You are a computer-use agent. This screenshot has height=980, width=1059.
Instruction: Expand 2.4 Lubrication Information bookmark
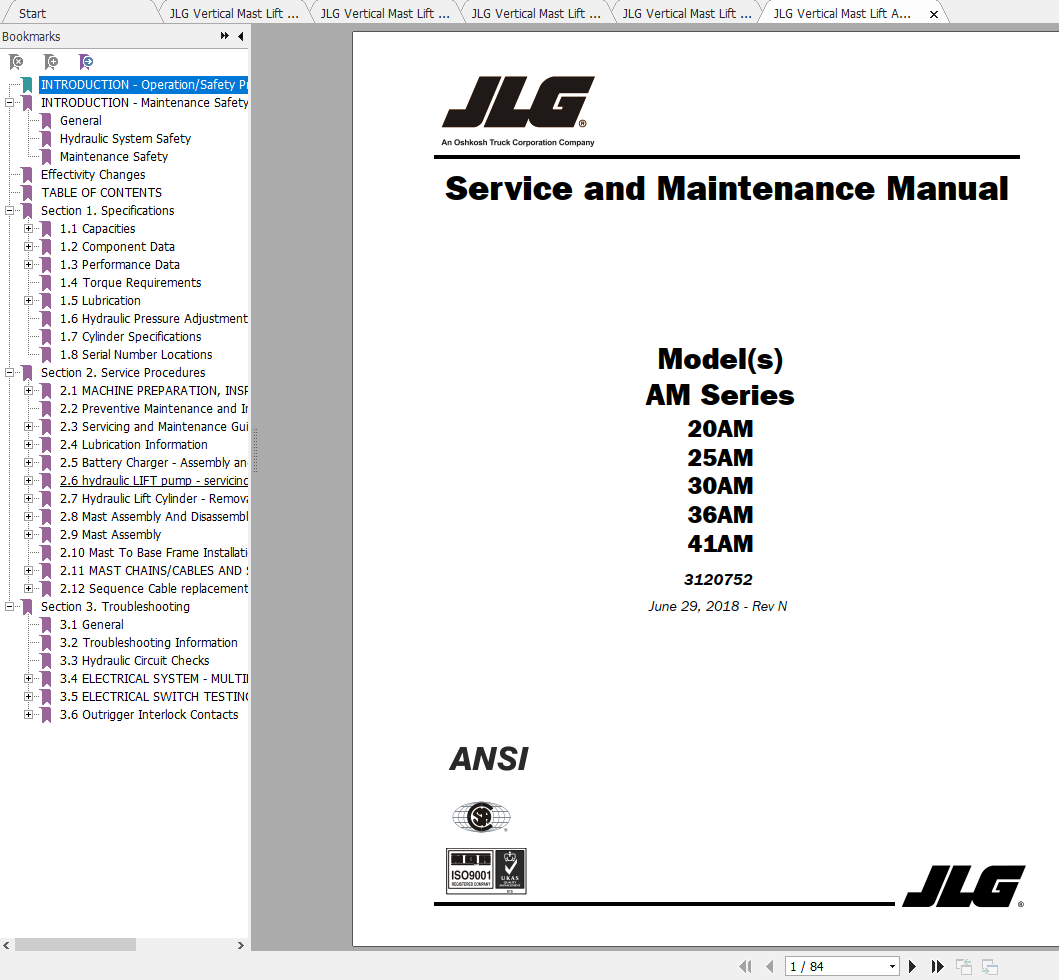point(28,444)
